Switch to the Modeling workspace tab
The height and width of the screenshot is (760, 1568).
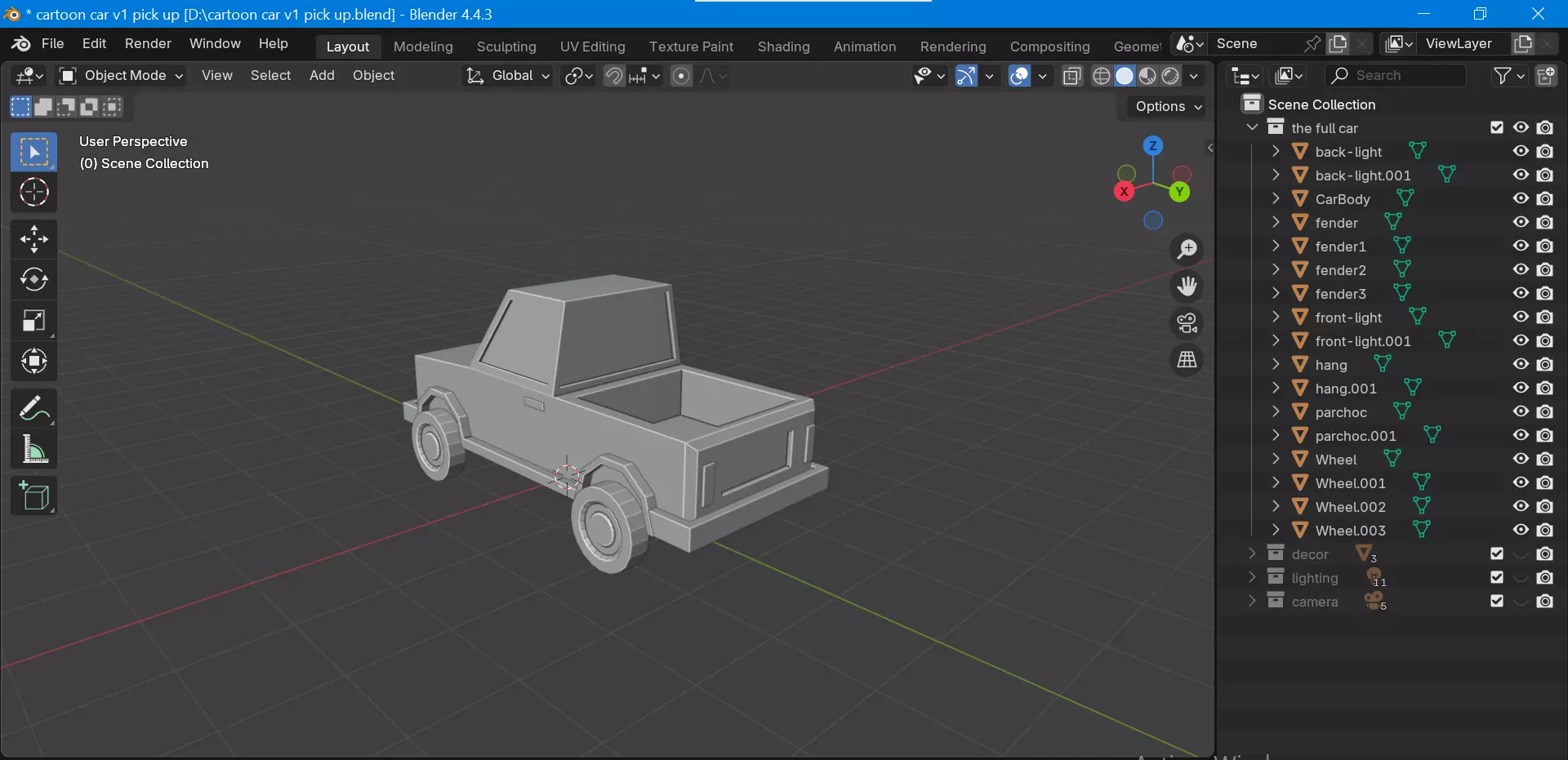(x=423, y=47)
